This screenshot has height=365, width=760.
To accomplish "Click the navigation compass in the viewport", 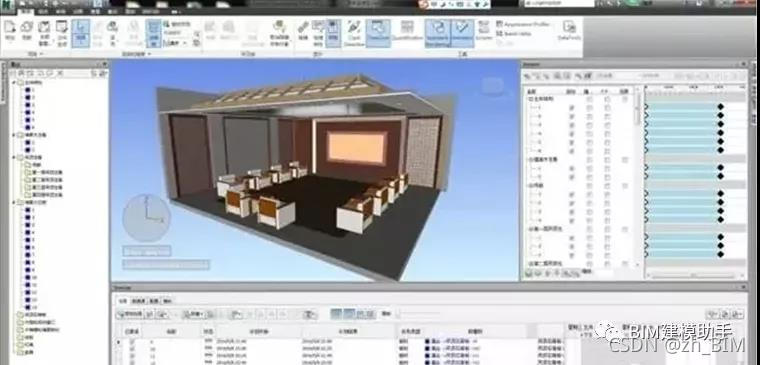I will pos(146,218).
